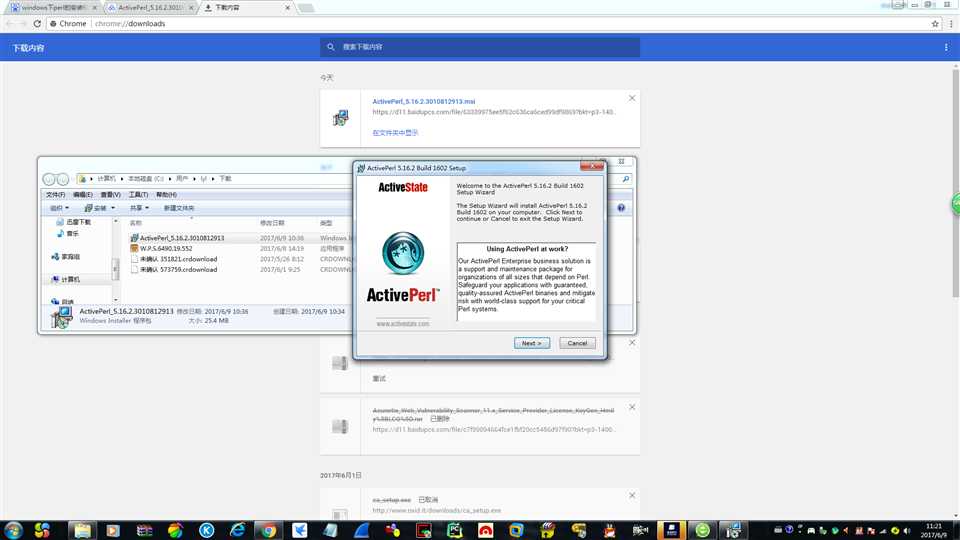The height and width of the screenshot is (540, 960).
Task: Remove ActivePerl download entry from Chrome list
Action: (632, 98)
